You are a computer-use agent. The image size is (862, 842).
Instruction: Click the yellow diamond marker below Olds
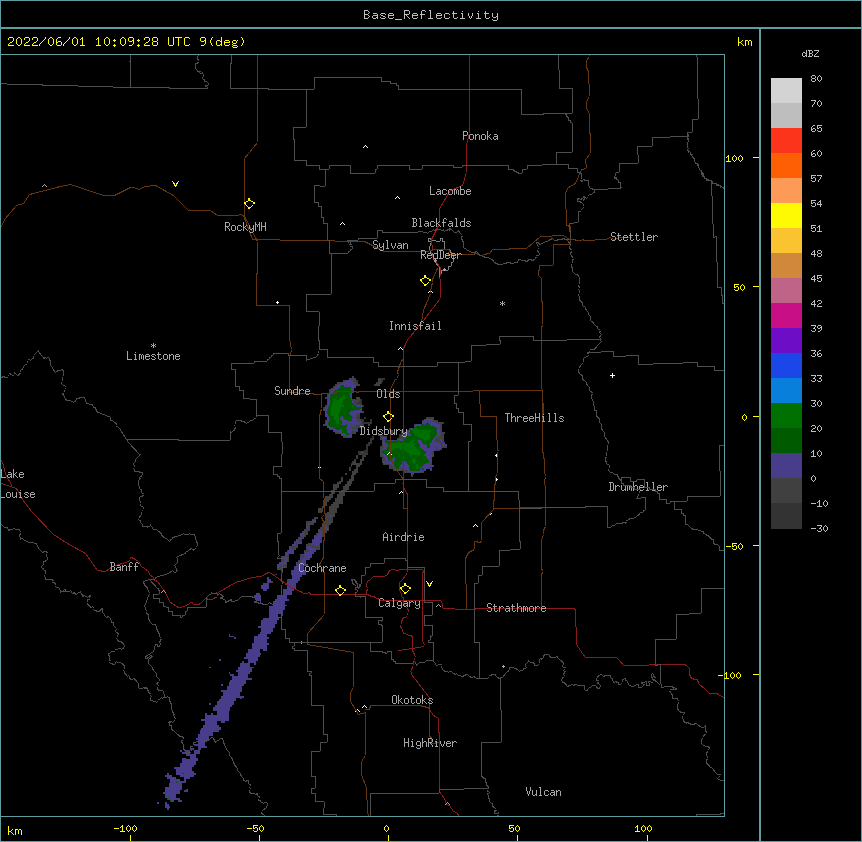(388, 417)
